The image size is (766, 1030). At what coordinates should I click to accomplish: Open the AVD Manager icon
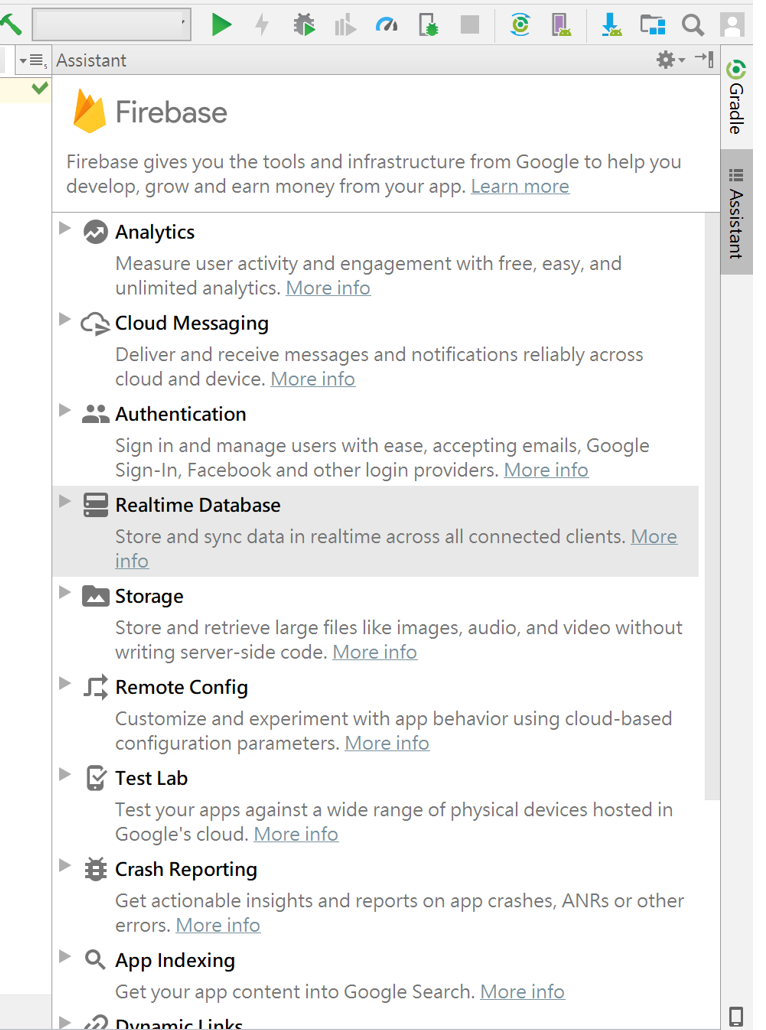[561, 25]
